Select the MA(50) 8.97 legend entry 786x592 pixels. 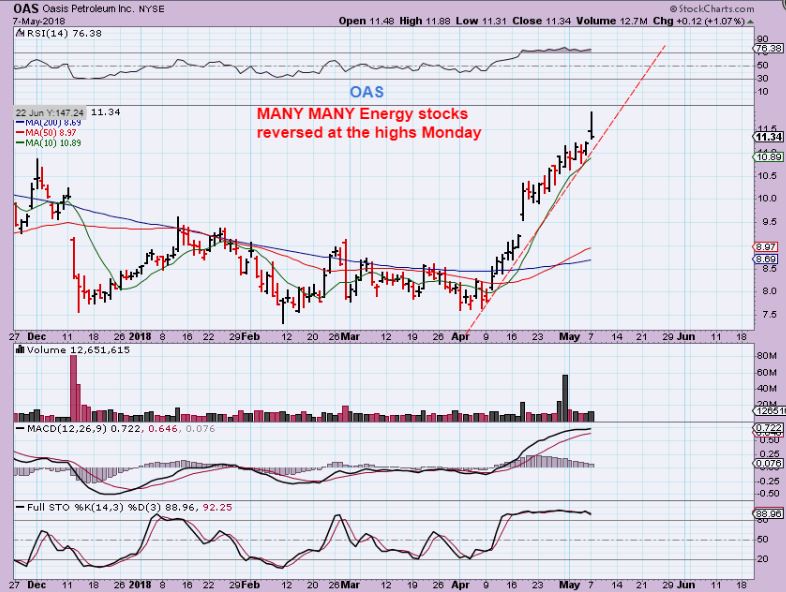[46, 133]
